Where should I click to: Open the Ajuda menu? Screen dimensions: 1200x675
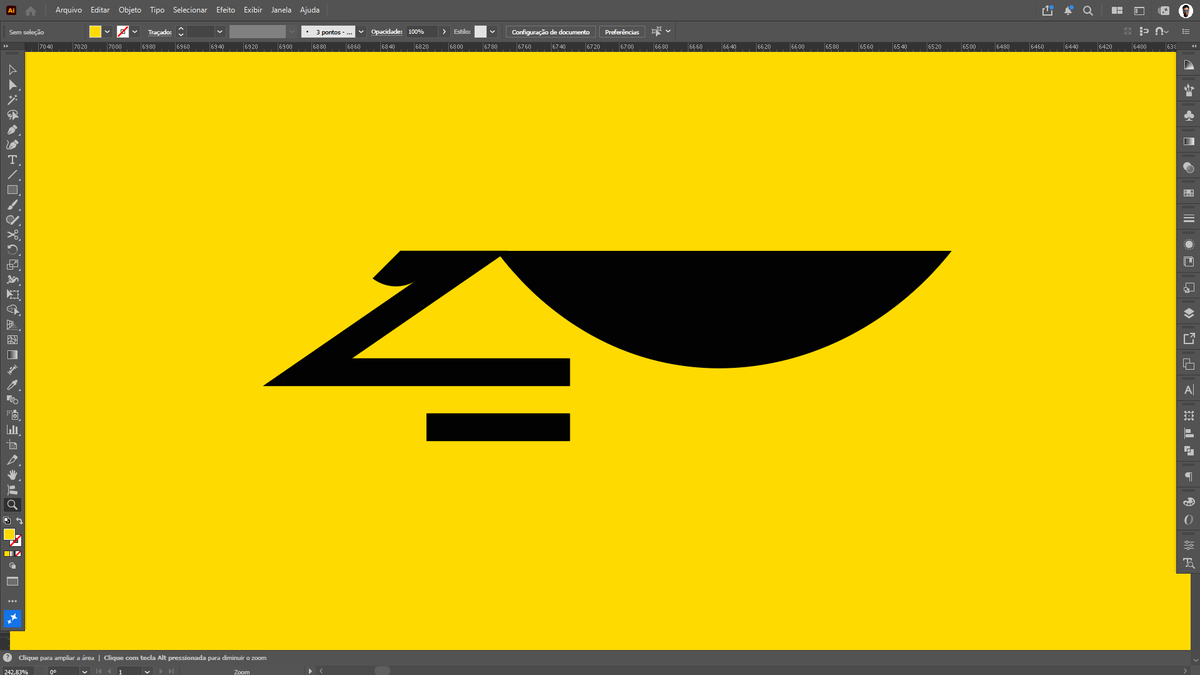[310, 10]
